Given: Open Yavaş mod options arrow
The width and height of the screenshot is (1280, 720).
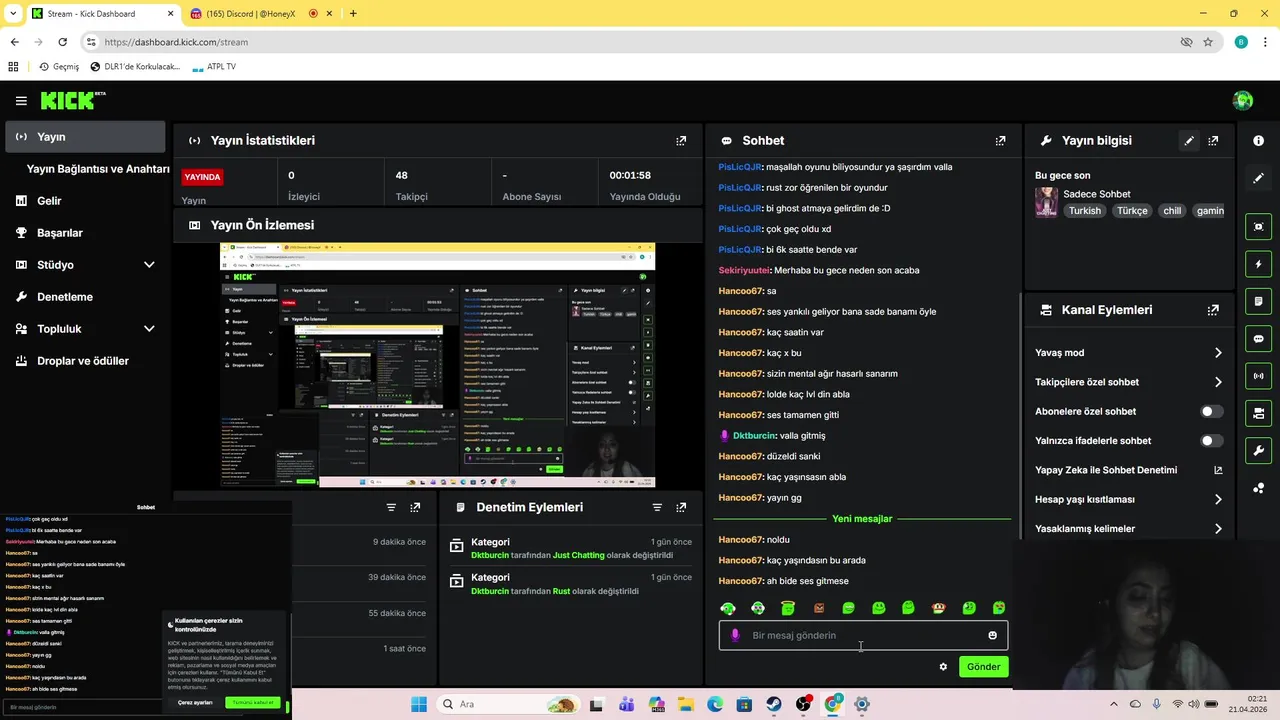Looking at the screenshot, I should 1218,353.
